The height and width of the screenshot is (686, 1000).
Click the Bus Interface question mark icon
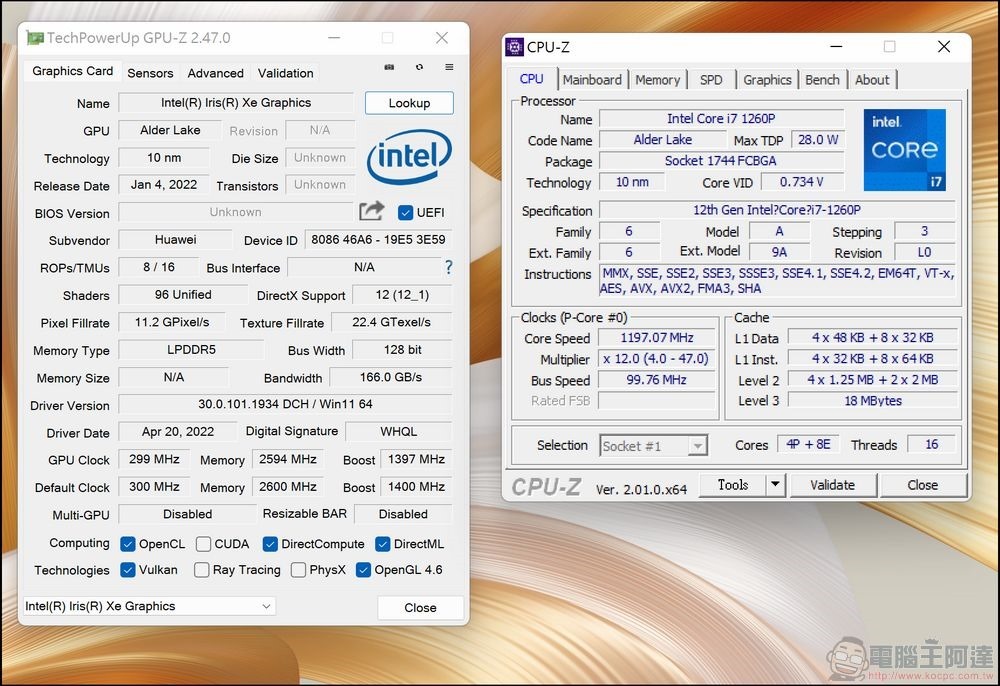(448, 267)
